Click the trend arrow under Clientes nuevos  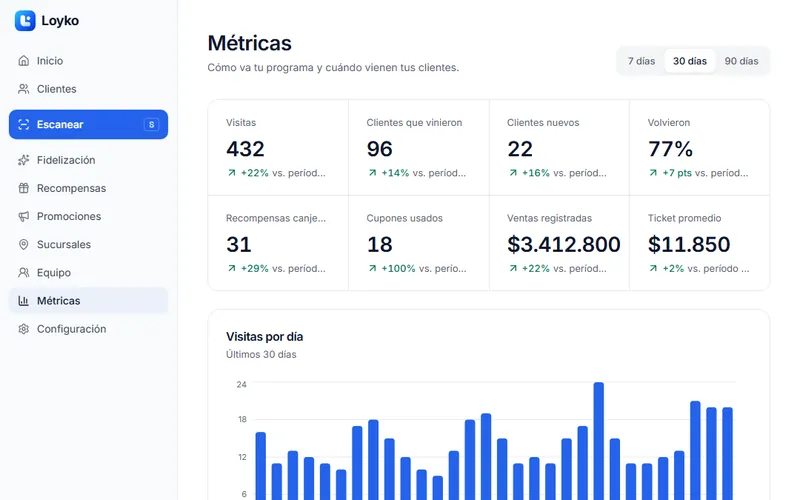[x=513, y=173]
